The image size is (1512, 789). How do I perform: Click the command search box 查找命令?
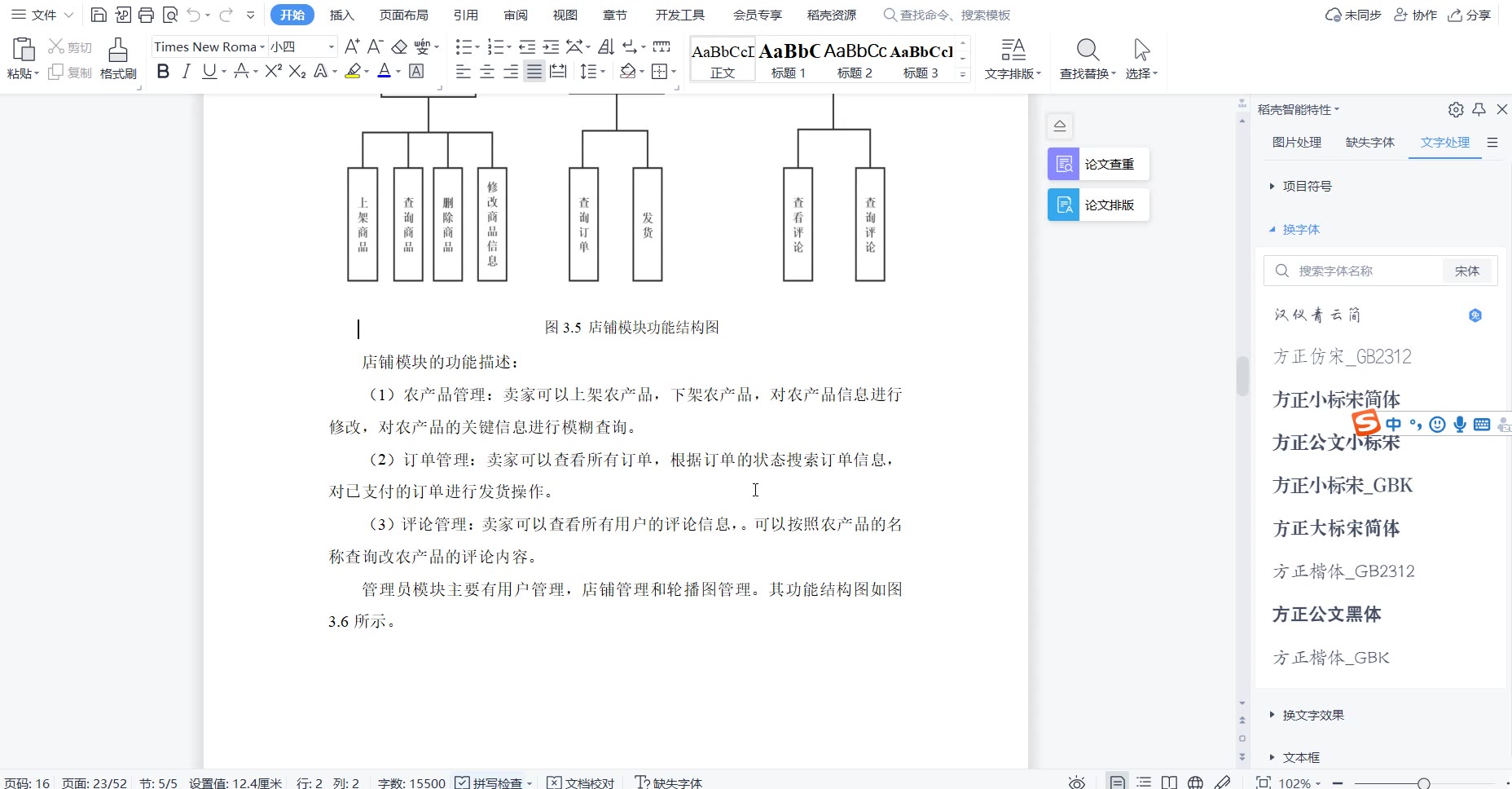[x=947, y=15]
